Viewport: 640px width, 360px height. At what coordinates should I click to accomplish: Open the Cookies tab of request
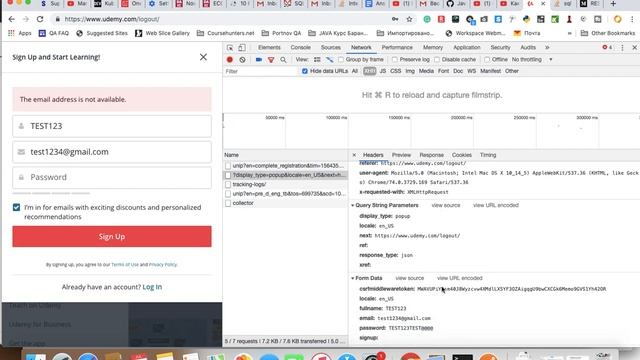tap(462, 155)
